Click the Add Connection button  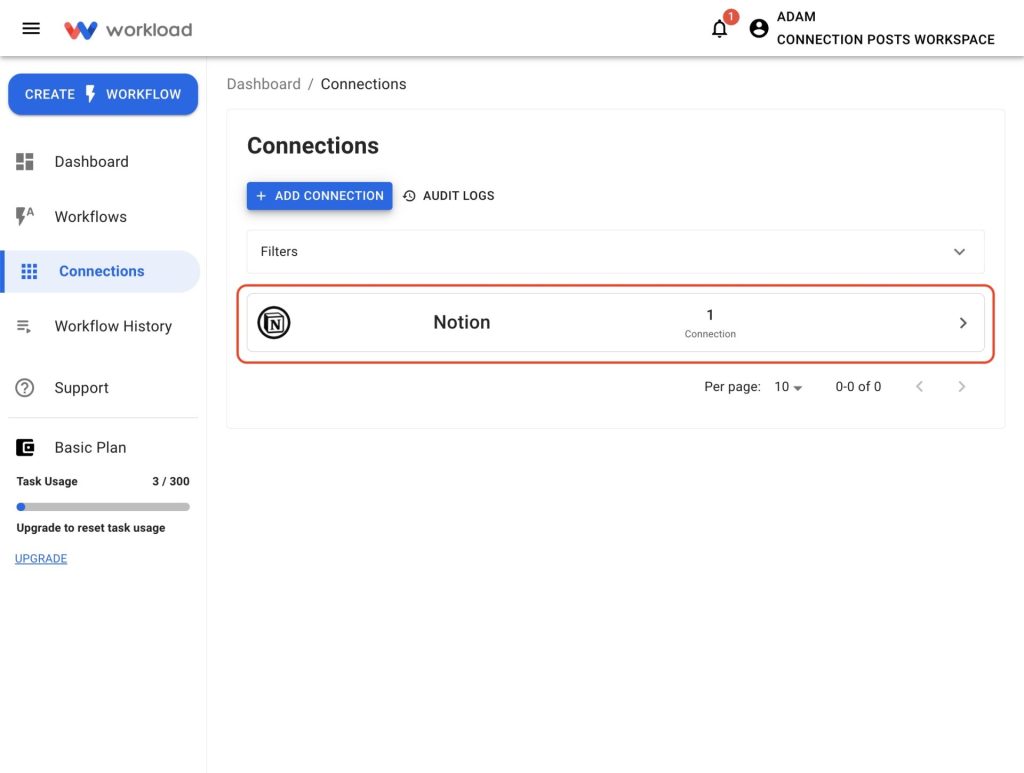click(319, 196)
